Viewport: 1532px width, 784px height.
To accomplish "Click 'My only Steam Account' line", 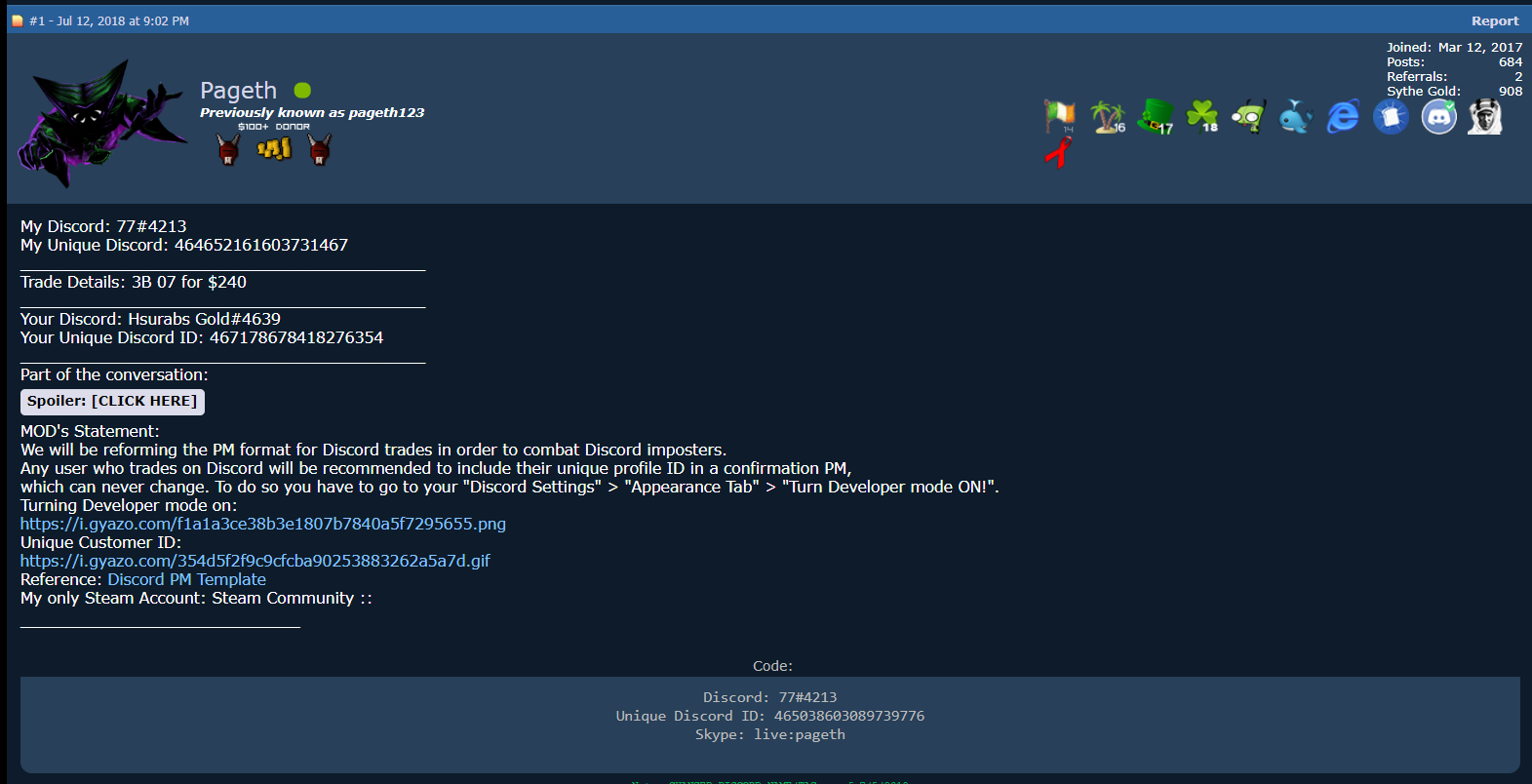I will click(x=196, y=598).
